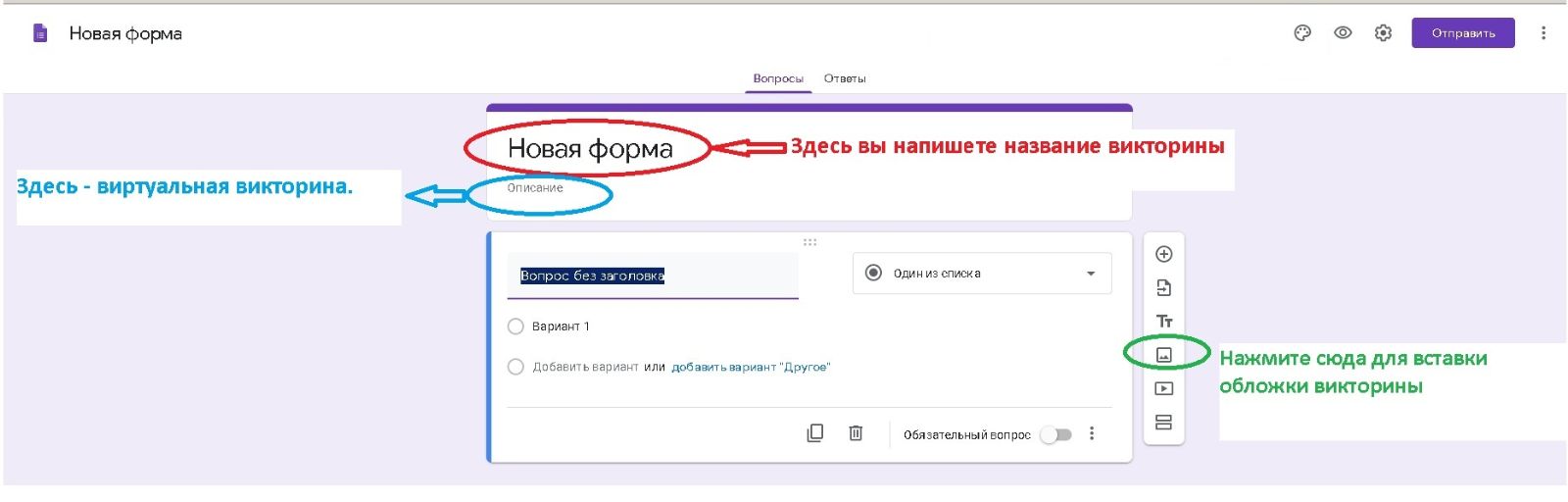
Task: Add a video from the sidebar
Action: coord(1164,389)
